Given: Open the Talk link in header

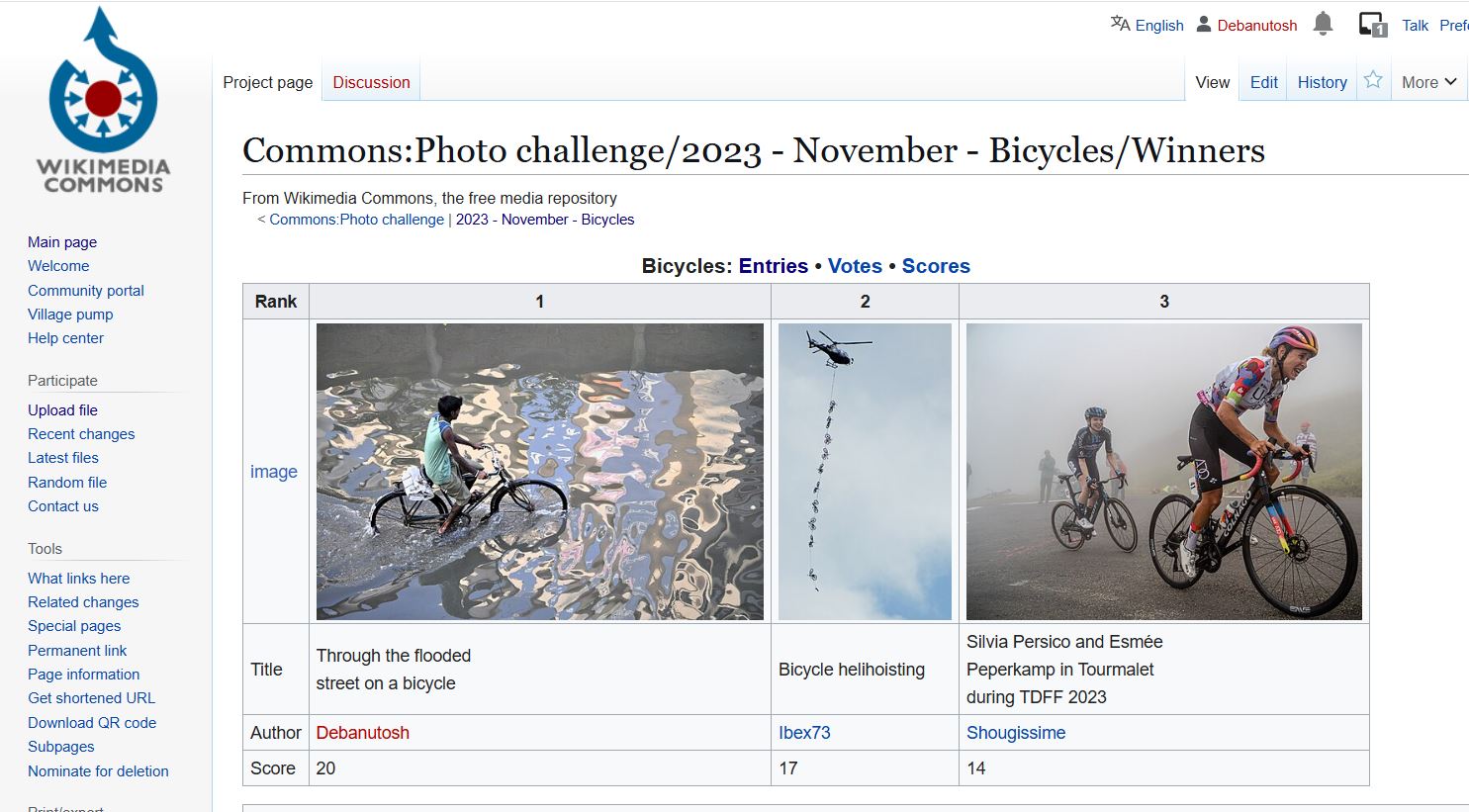Looking at the screenshot, I should 1415,25.
